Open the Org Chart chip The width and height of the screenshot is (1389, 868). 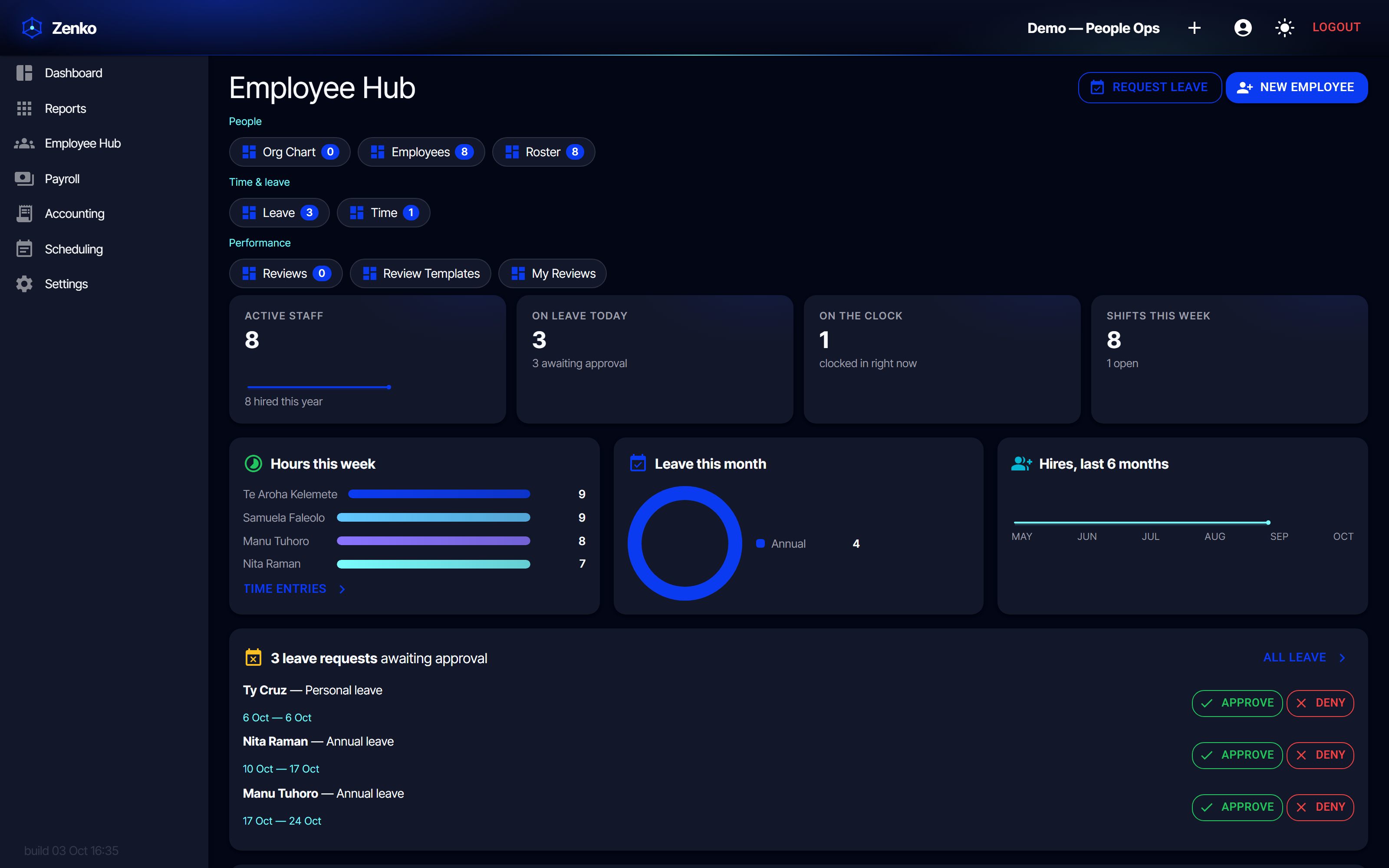click(289, 152)
